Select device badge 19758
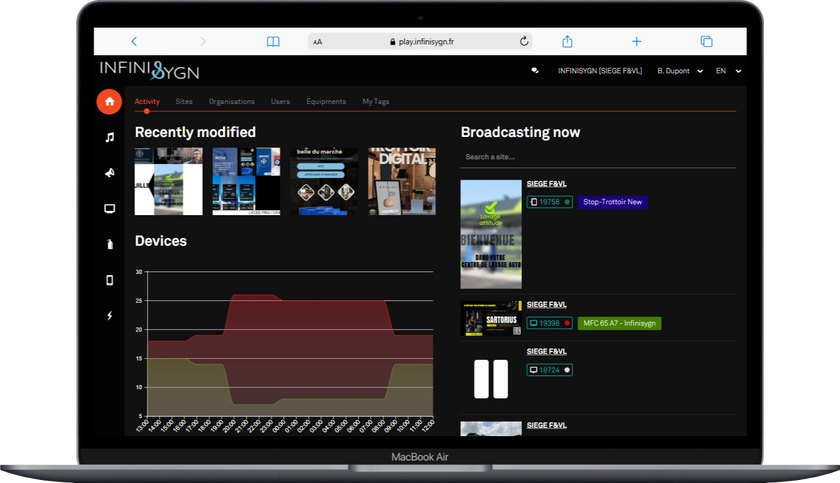Screen dimensions: 840x483 (x=549, y=202)
